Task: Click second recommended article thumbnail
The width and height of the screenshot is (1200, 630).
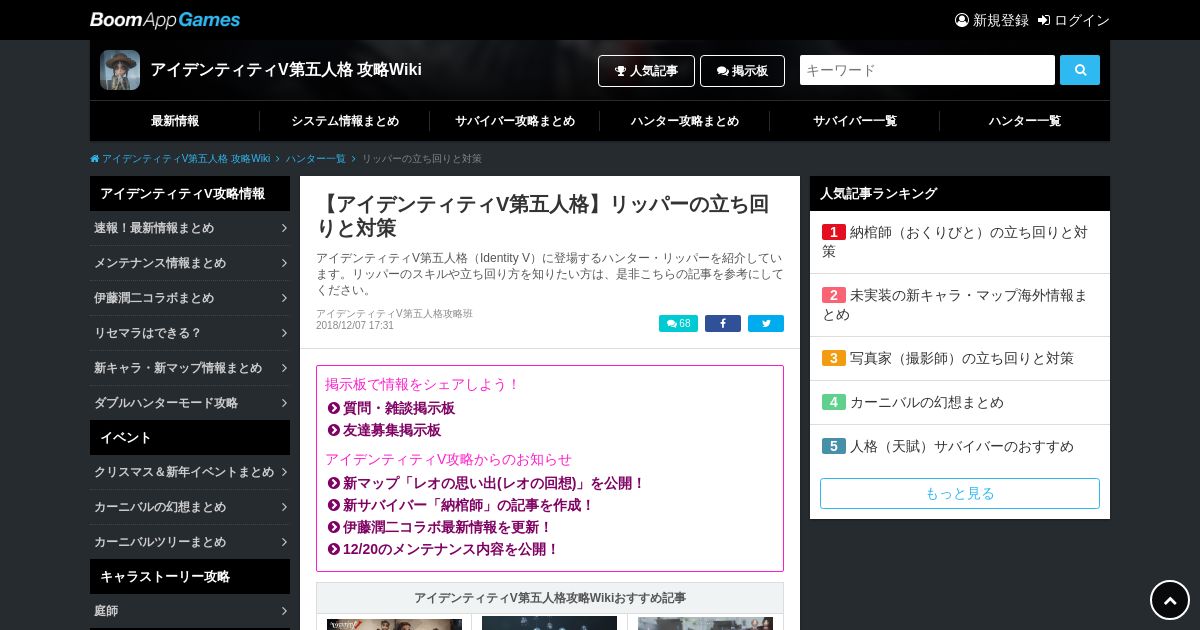Action: pos(549,624)
